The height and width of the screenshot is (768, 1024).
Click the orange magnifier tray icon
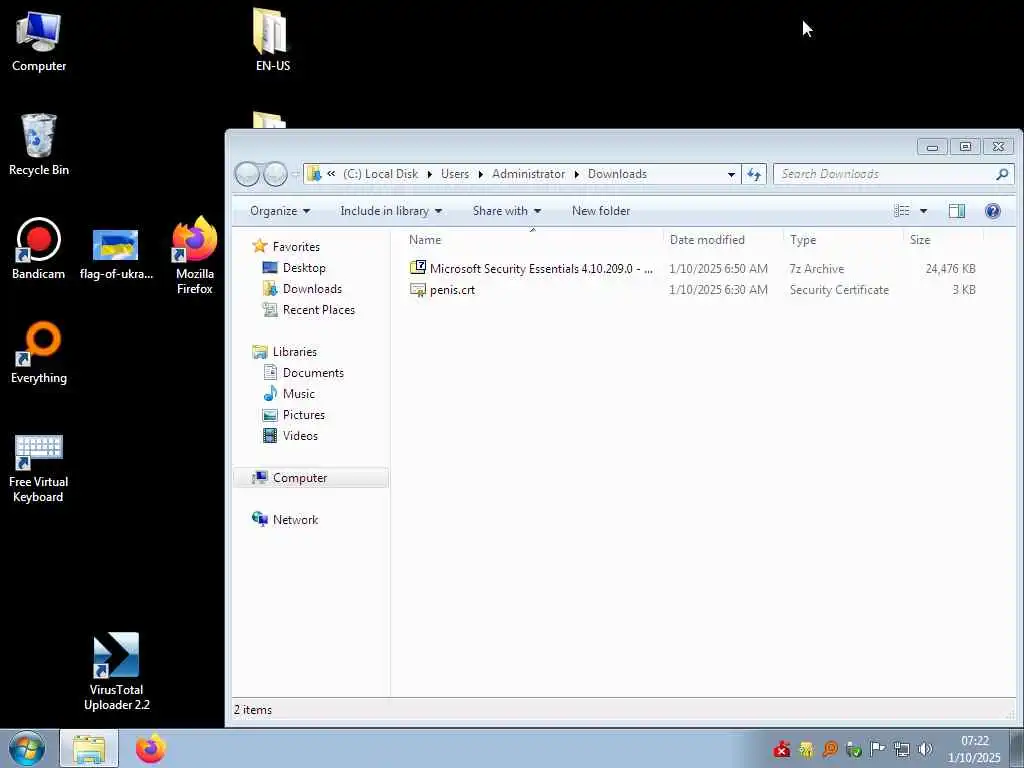(830, 748)
